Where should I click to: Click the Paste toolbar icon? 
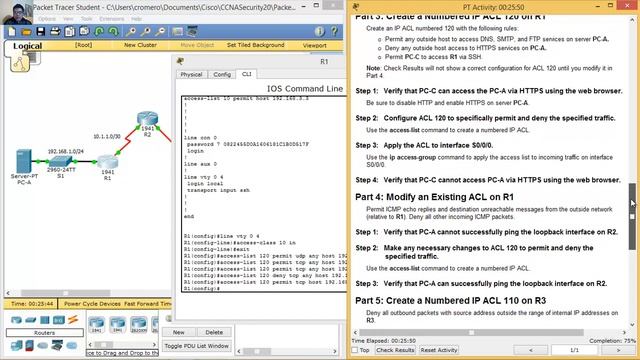[x=84, y=31]
